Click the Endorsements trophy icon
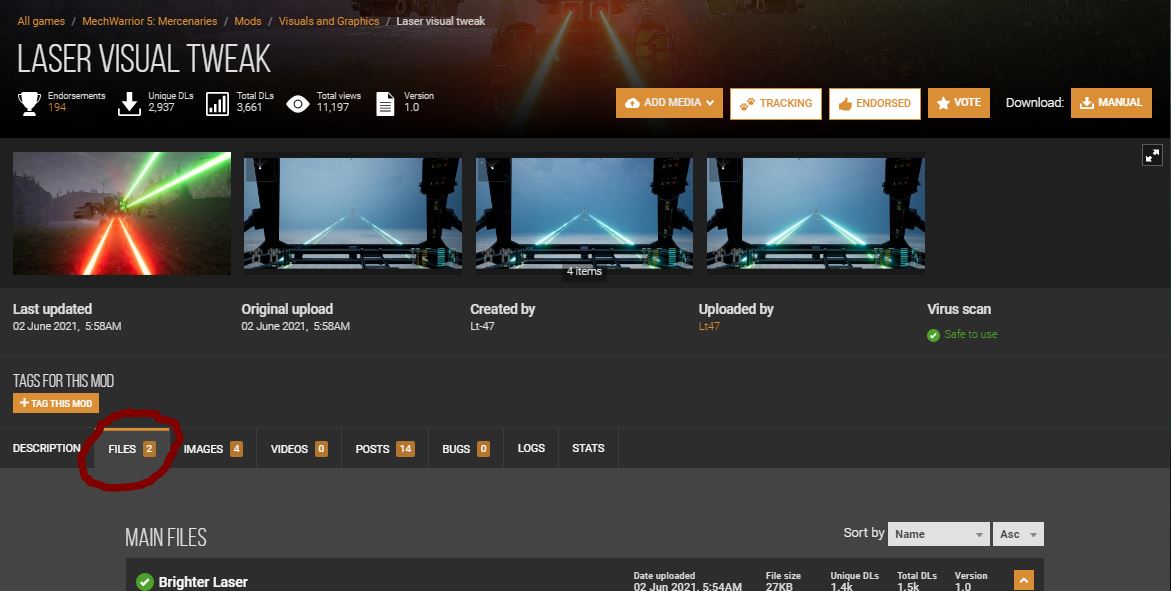The image size is (1171, 591). [29, 103]
